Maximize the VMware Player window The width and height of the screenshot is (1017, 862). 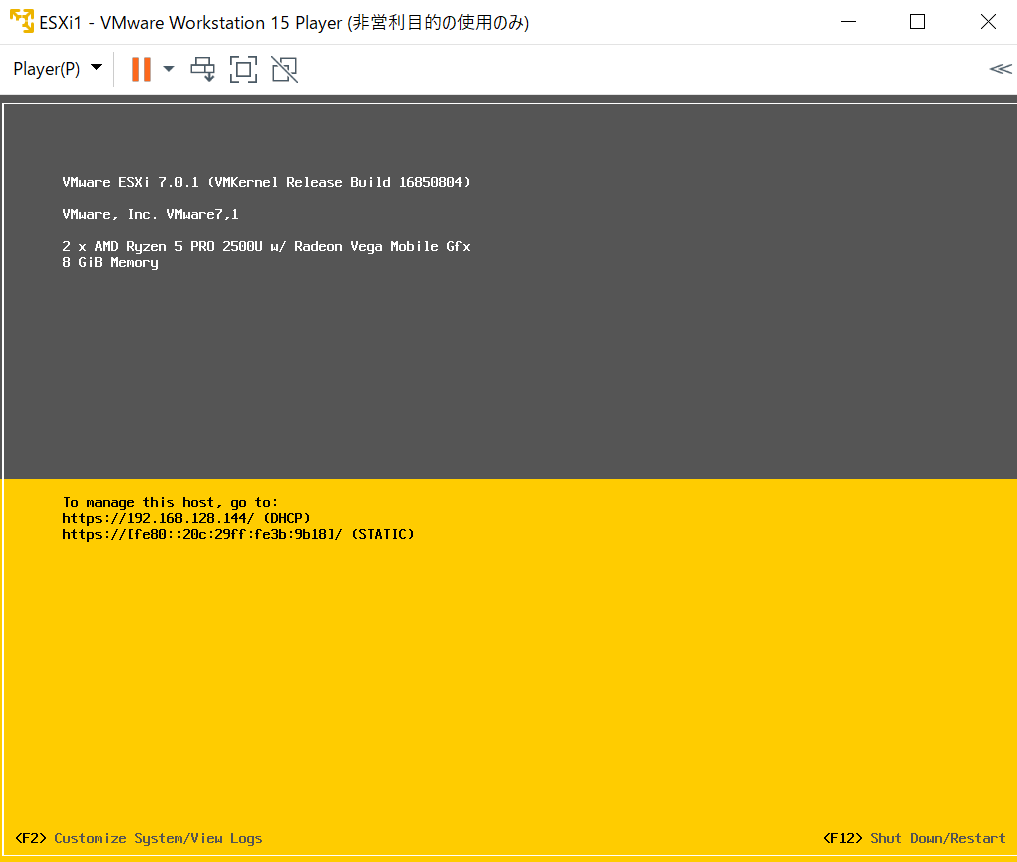coord(917,22)
